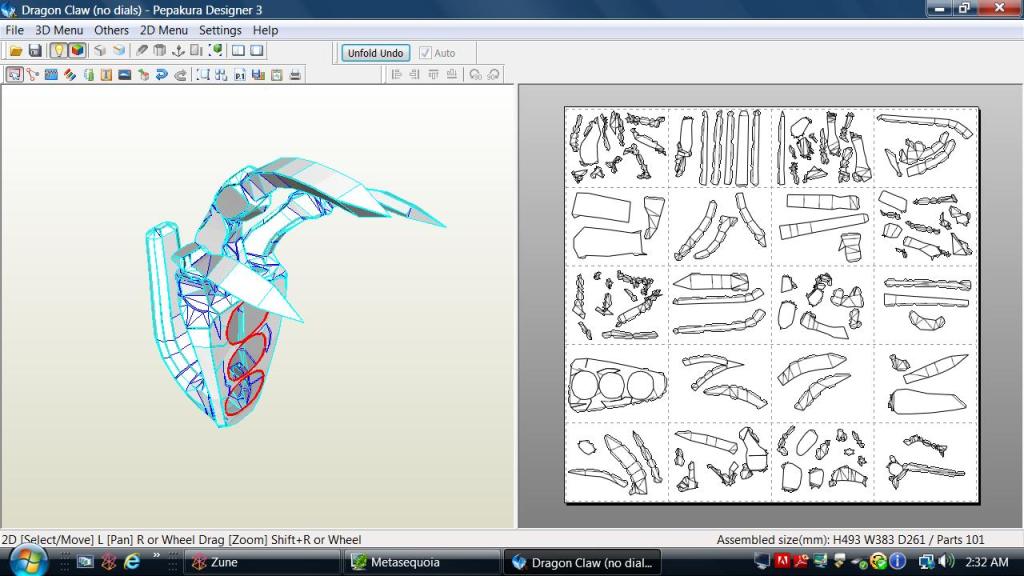Launch Internet Explorer from quick launch
Viewport: 1024px width, 576px height.
pos(132,562)
